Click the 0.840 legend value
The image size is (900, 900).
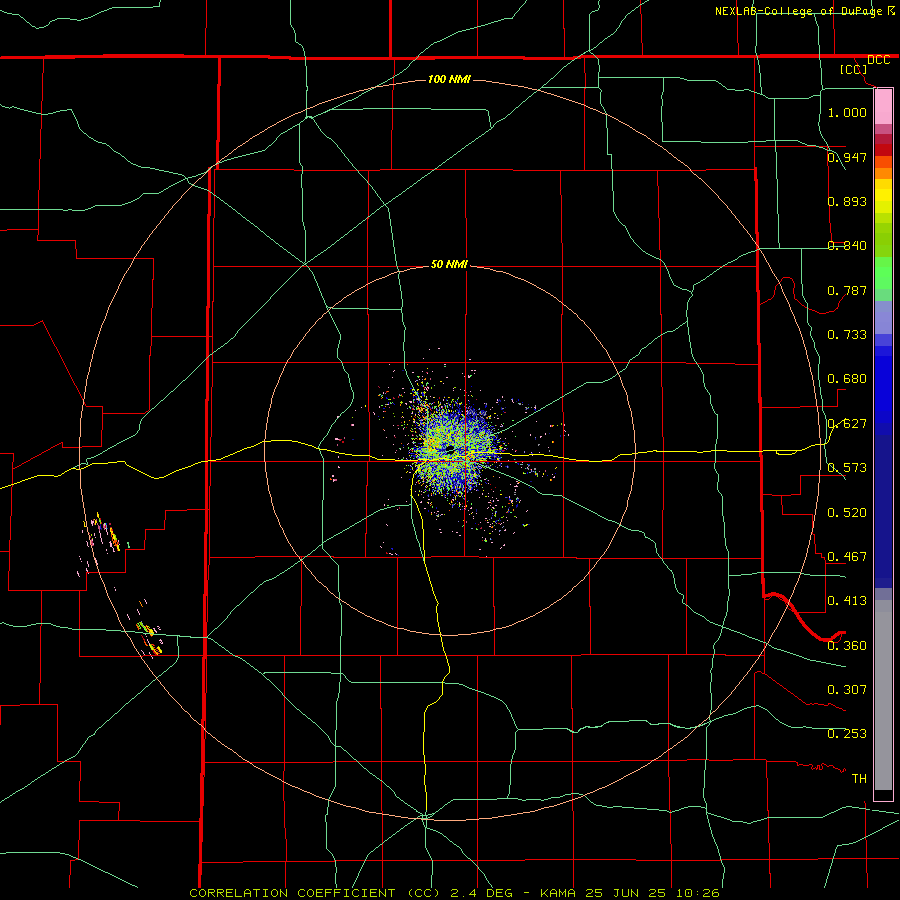click(847, 246)
